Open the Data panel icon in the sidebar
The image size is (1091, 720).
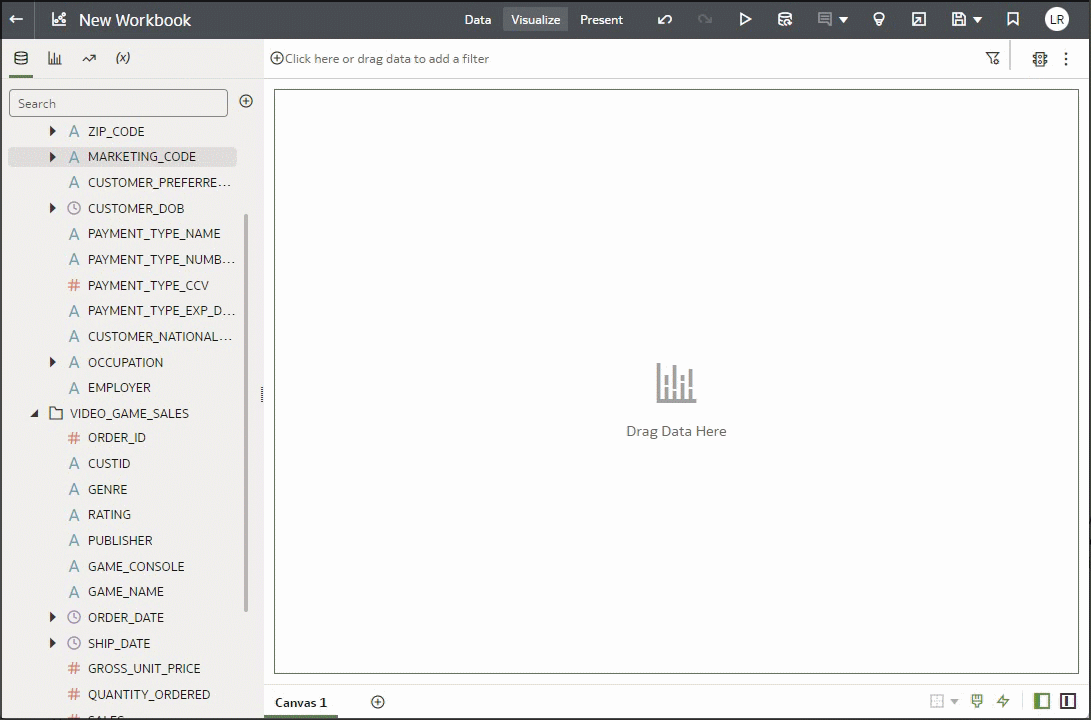(20, 58)
